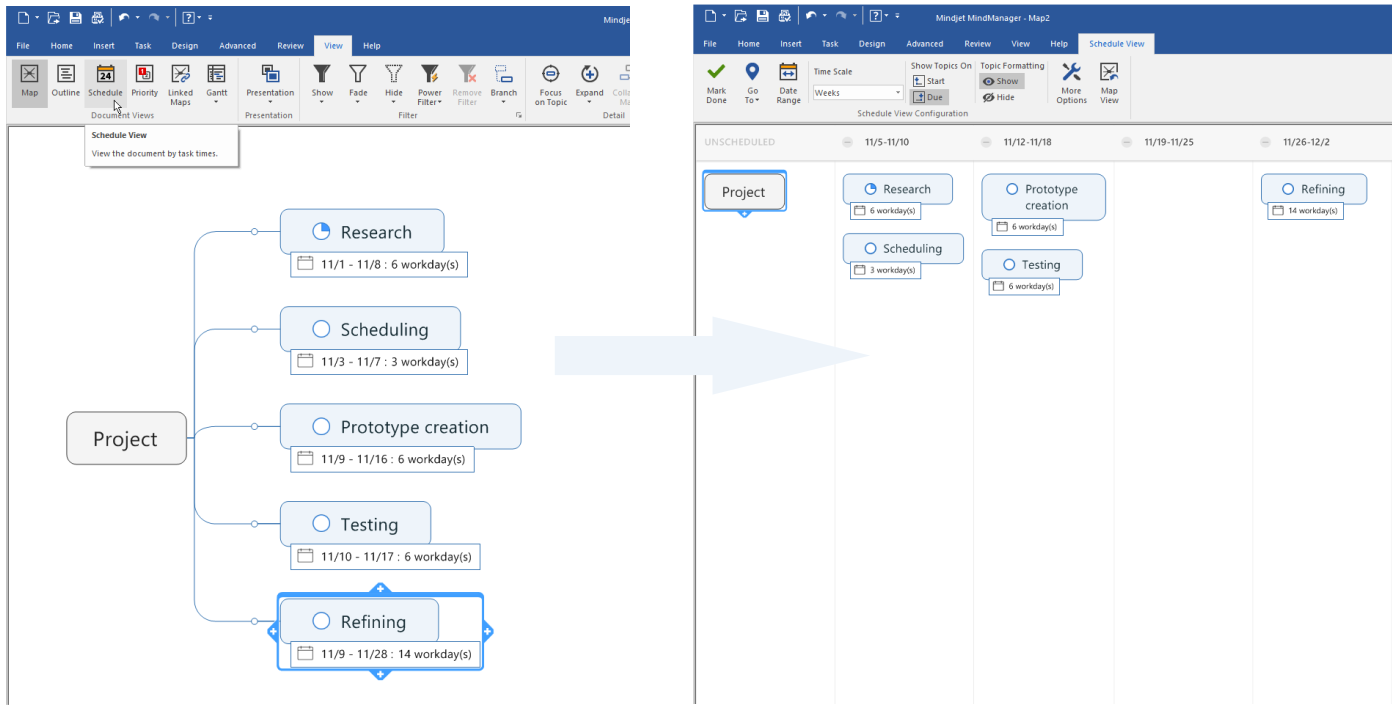Click Print icon in right window title bar
The width and height of the screenshot is (1392, 705).
click(x=784, y=15)
